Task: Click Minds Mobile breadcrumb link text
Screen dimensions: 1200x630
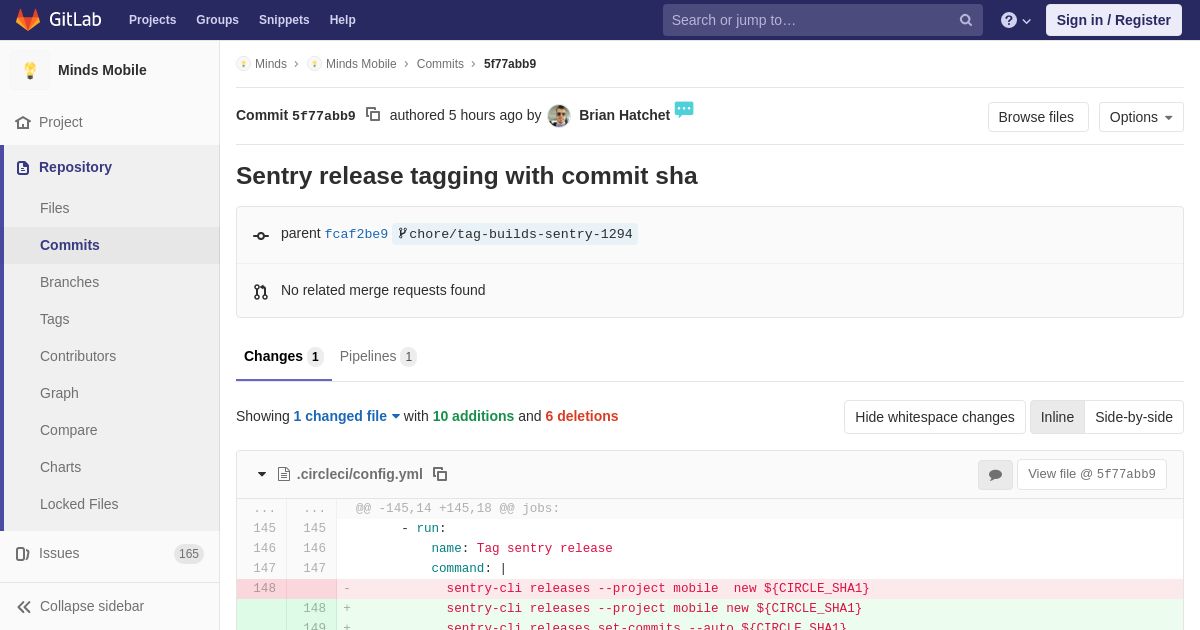Action: [361, 64]
